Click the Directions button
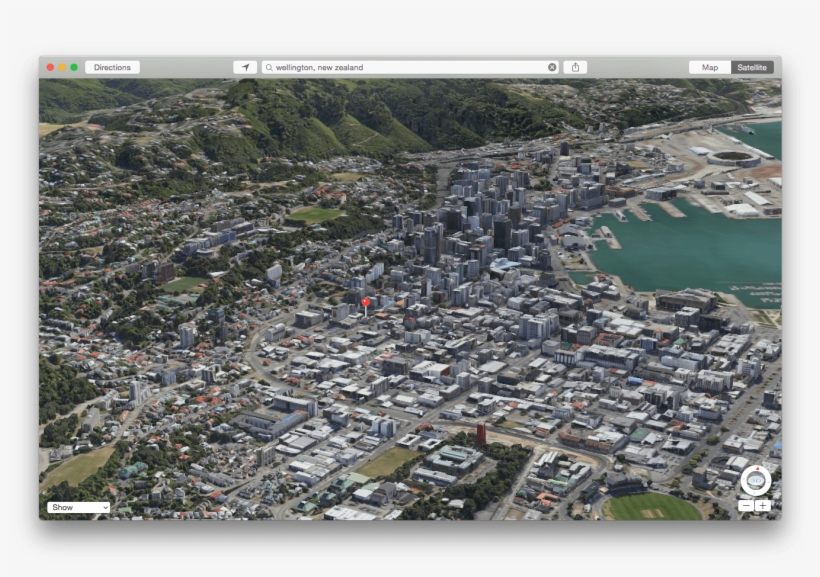 tap(113, 67)
